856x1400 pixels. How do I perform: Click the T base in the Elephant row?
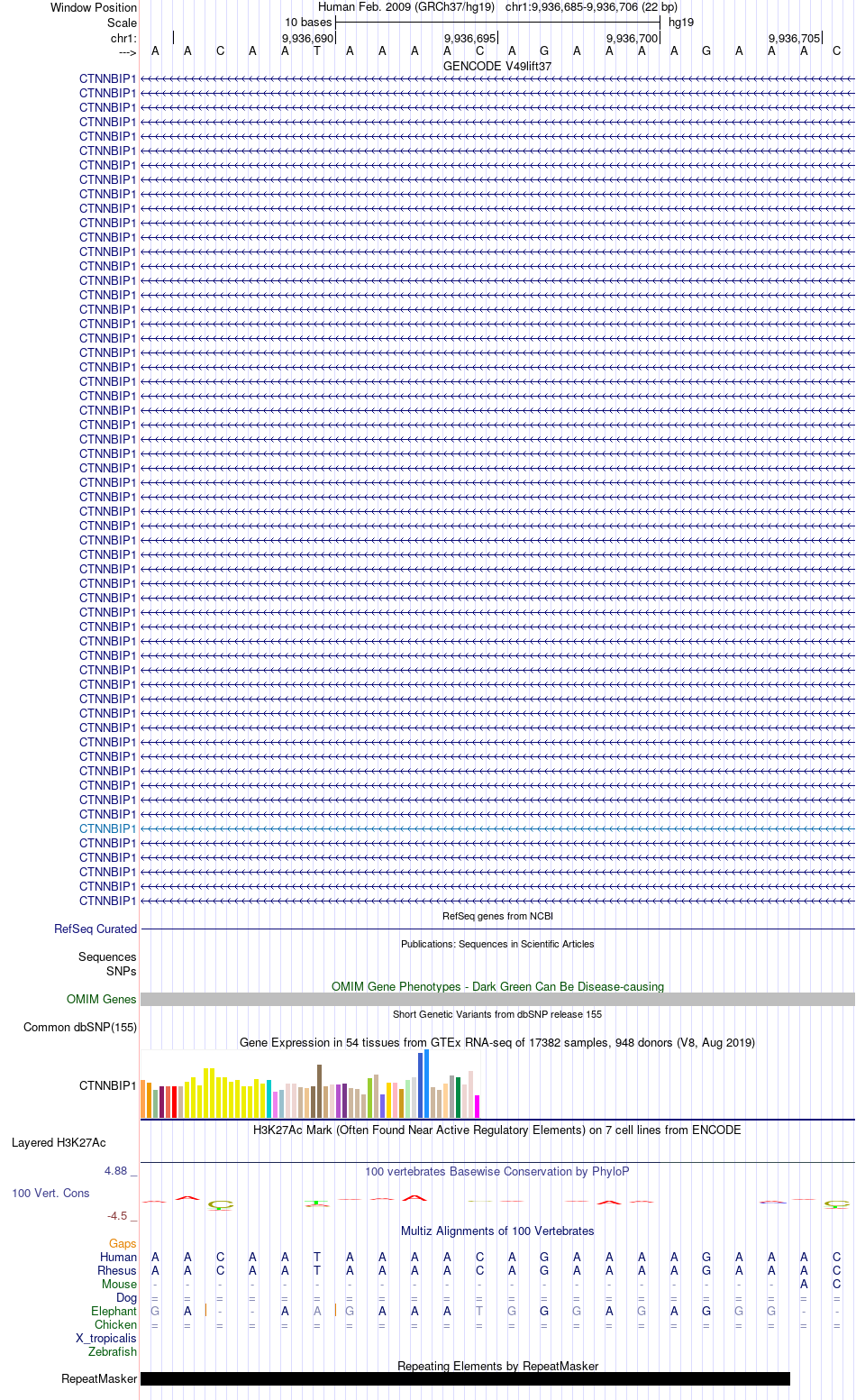click(x=479, y=1311)
